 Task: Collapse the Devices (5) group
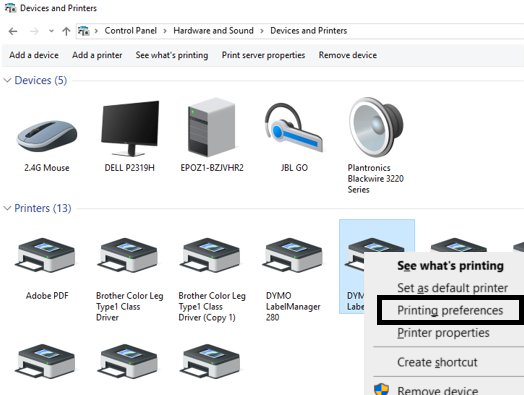7,80
